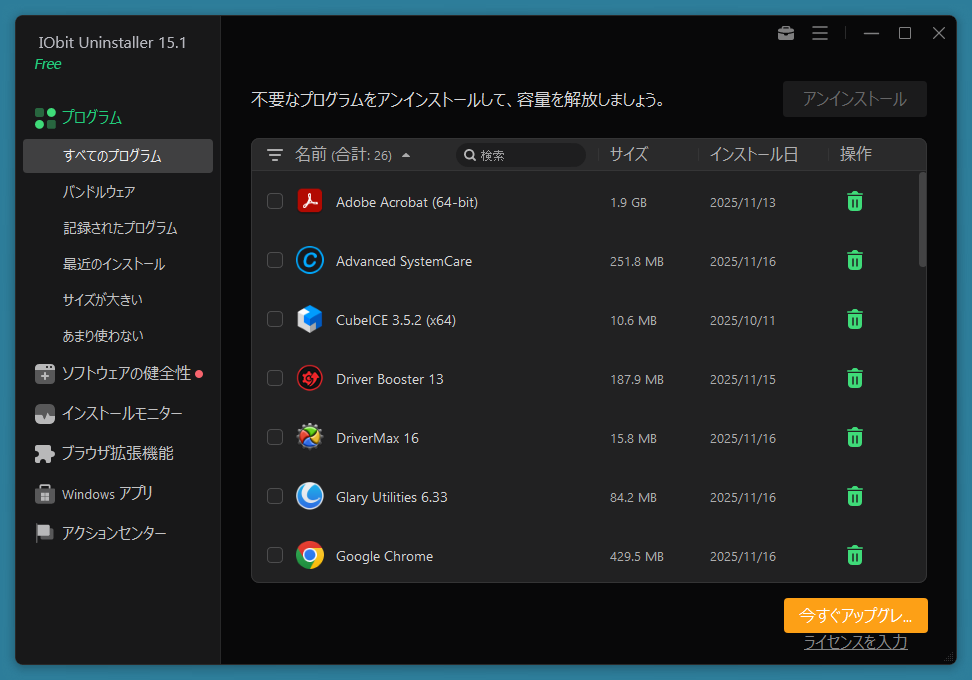Click the program list vertical scrollbar
The image size is (972, 680).
point(922,220)
